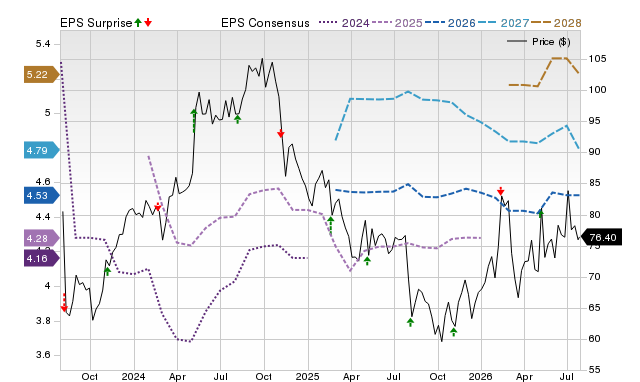Click the green surprise arrow near Aug 2025
Viewport: 640px width, 382px height.
(411, 322)
